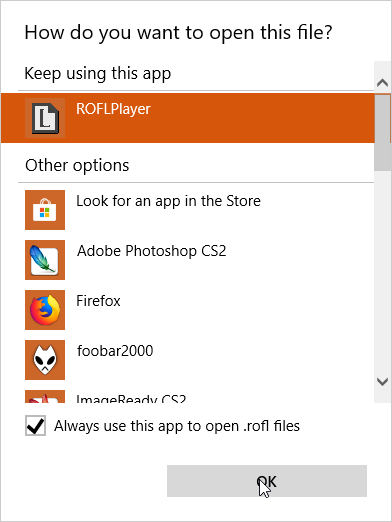Confirm with the OK button
The image size is (392, 522).
(267, 481)
